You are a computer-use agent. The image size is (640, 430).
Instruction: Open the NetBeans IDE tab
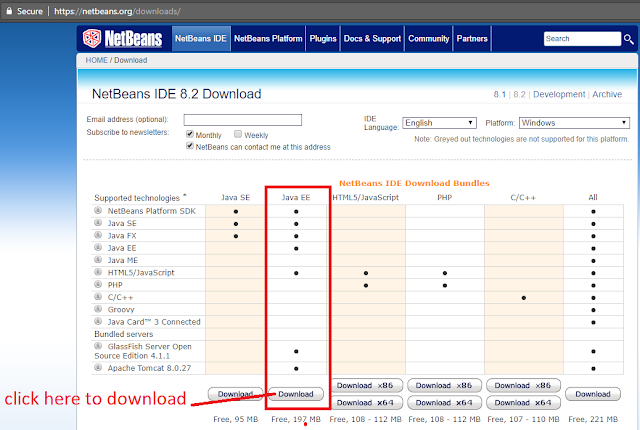point(201,39)
